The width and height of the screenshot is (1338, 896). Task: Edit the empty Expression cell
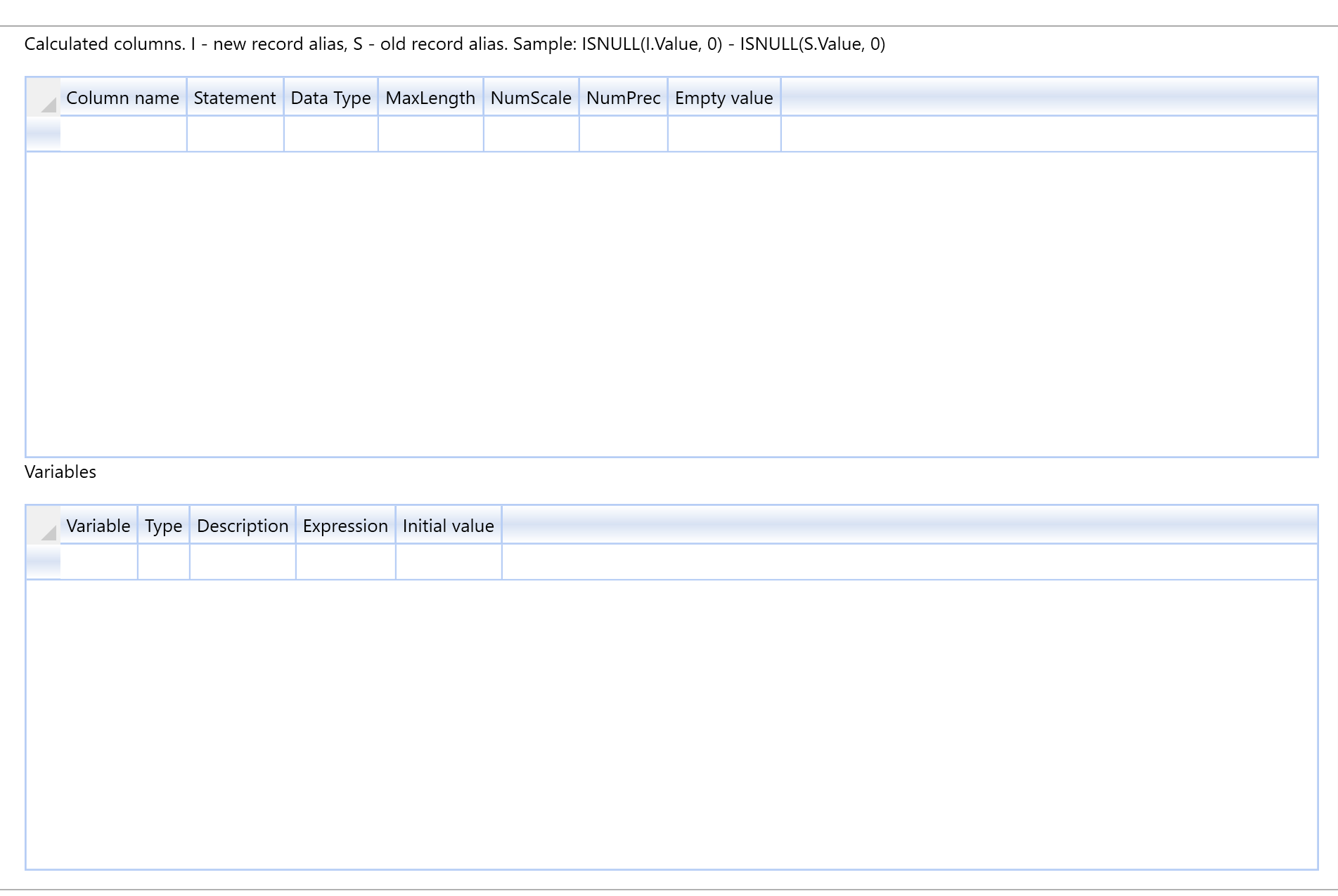pos(345,561)
